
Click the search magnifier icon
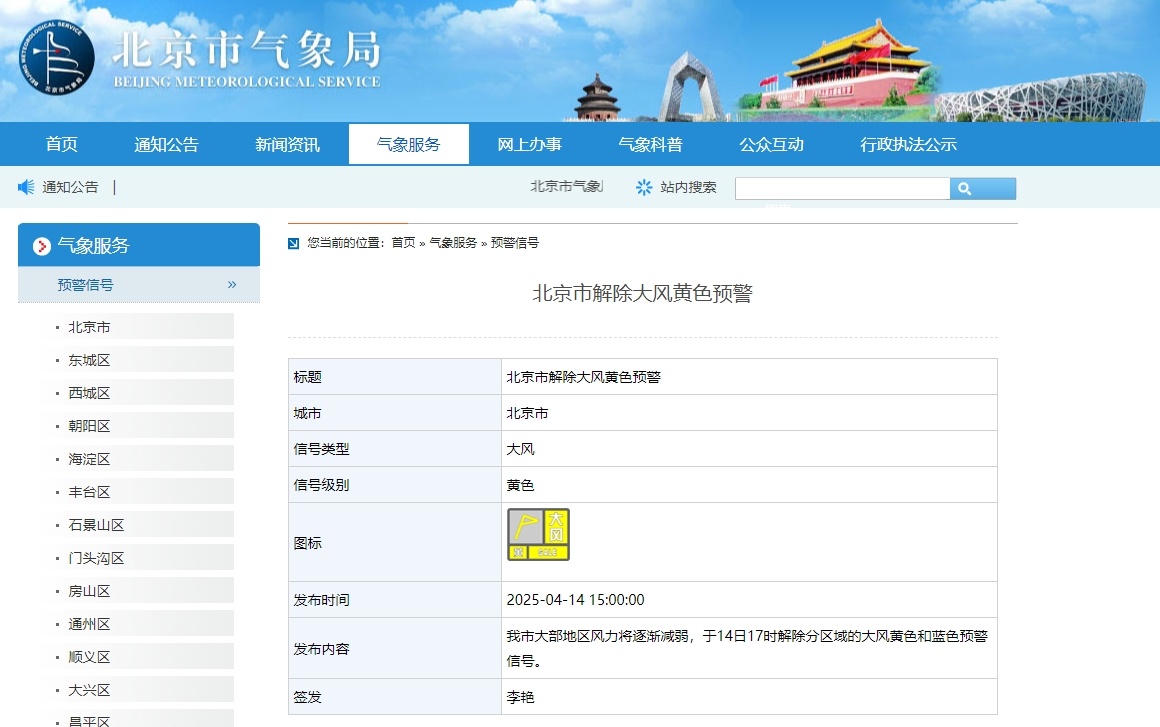pyautogui.click(x=982, y=188)
